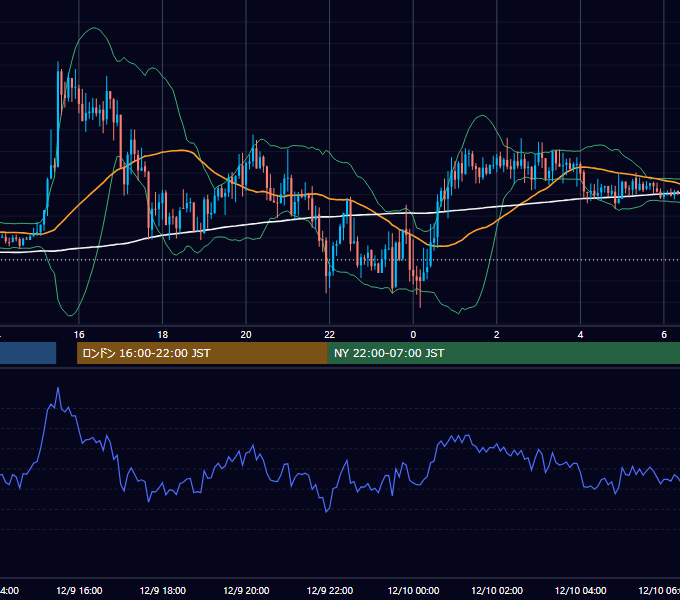The image size is (680, 600).
Task: Select the NY 22:00-07:00 JST session bar
Action: tap(503, 353)
